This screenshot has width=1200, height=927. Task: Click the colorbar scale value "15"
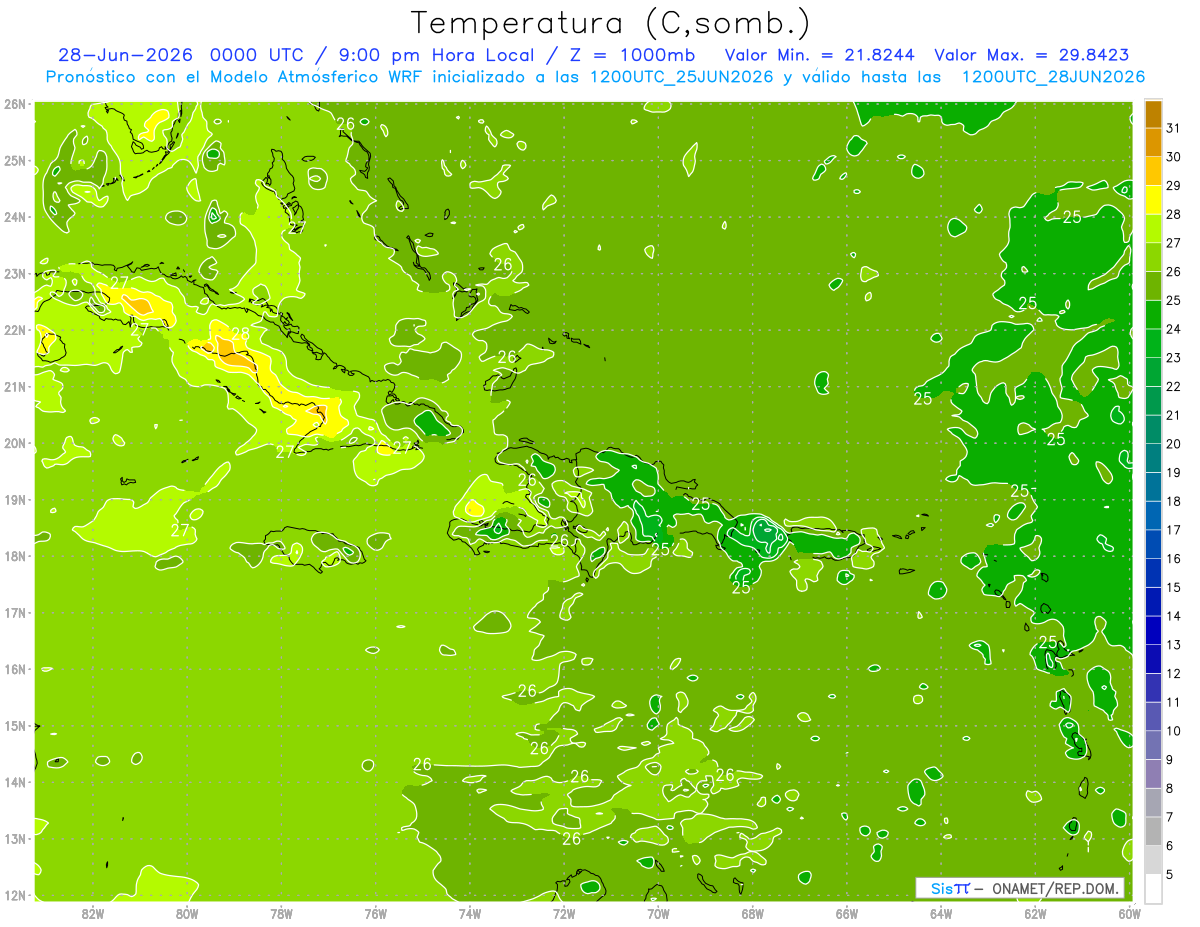click(1173, 587)
